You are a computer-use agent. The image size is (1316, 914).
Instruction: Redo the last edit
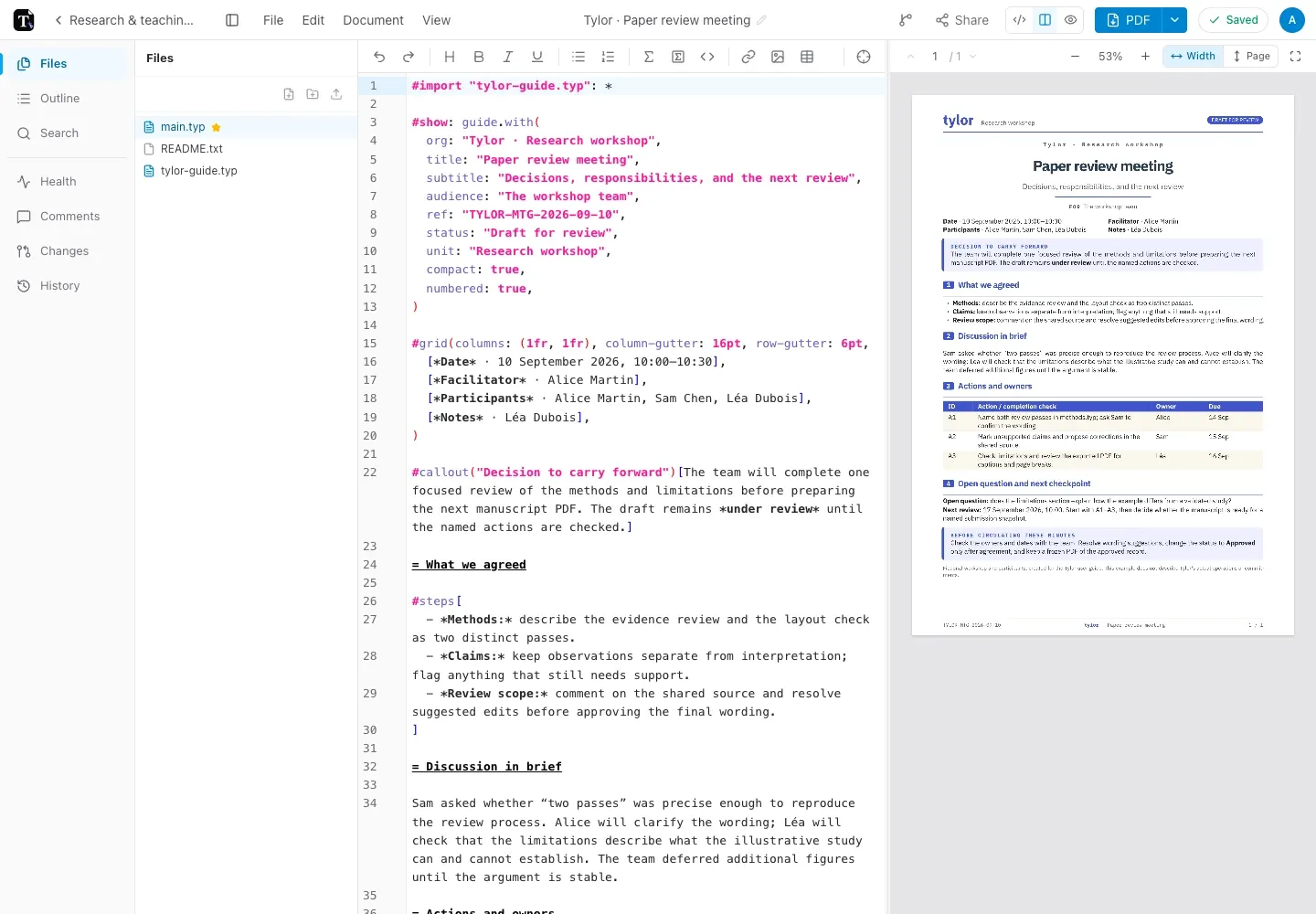(409, 57)
